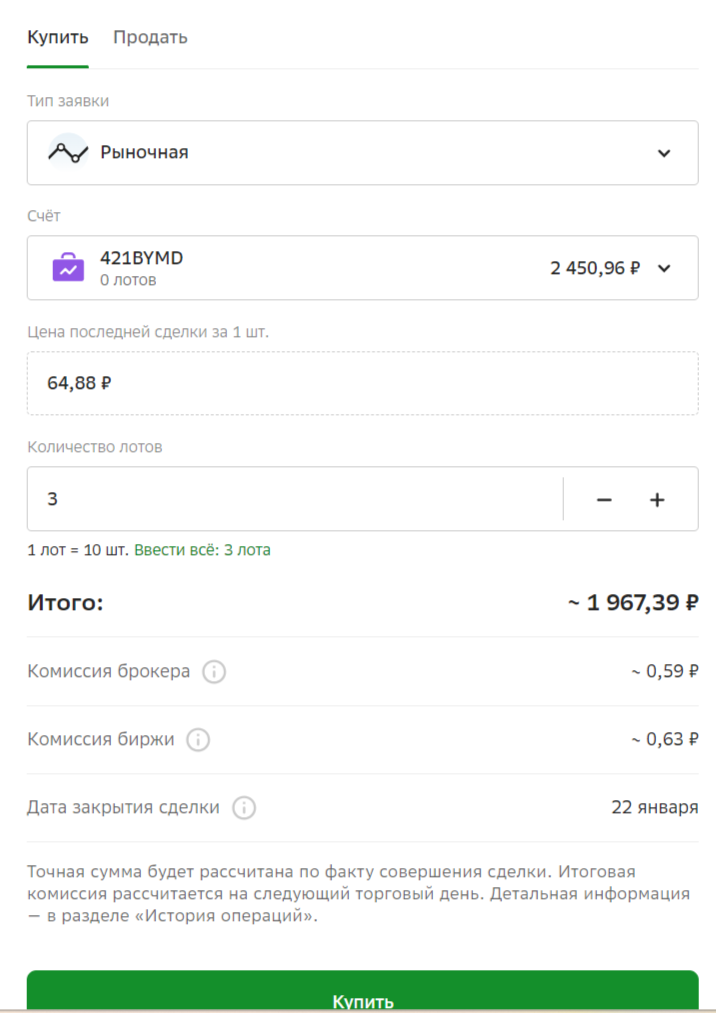Image resolution: width=716 pixels, height=1013 pixels.
Task: Switch to the Продать tab
Action: pos(150,37)
